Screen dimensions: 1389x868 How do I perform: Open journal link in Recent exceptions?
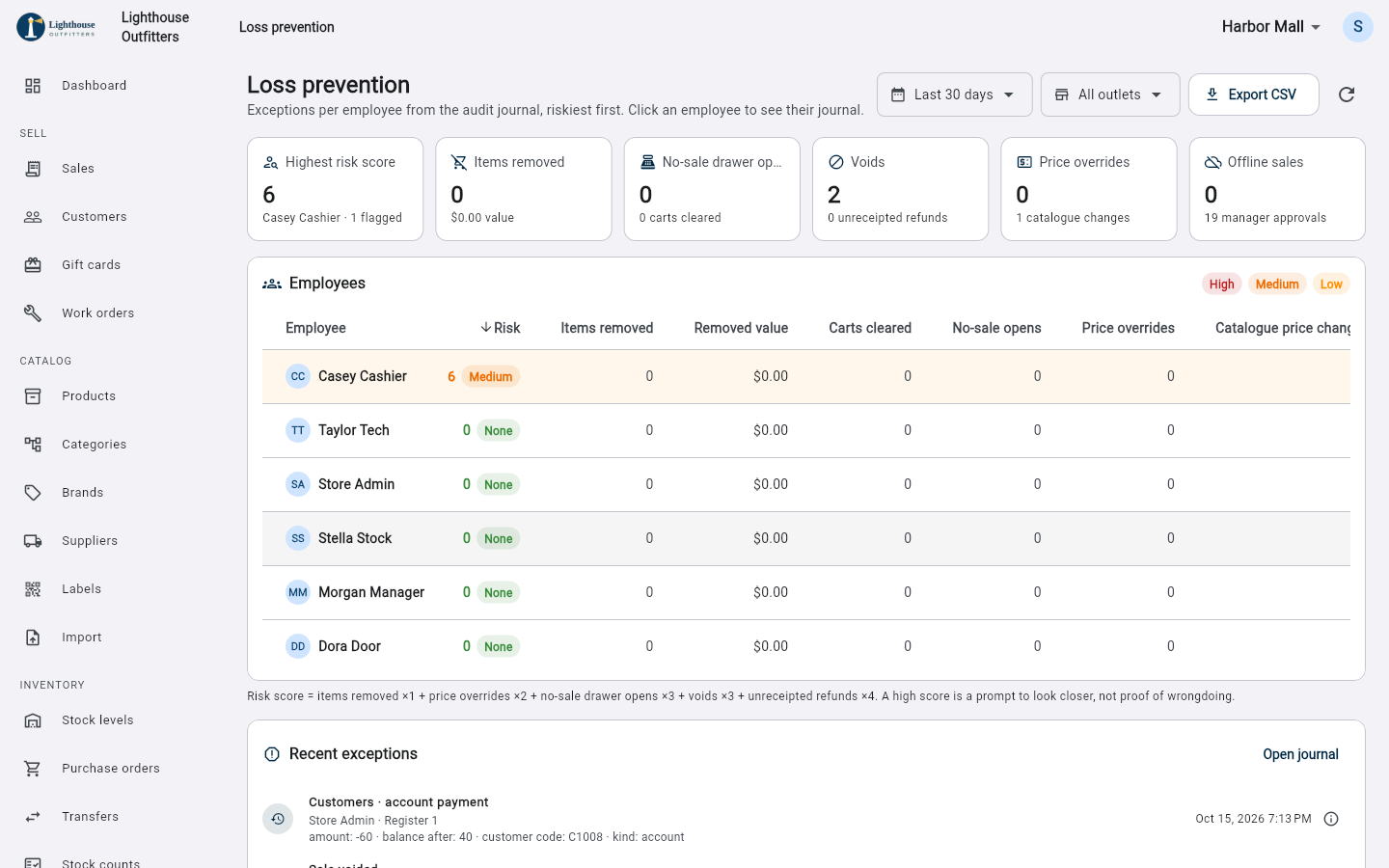tap(1300, 754)
